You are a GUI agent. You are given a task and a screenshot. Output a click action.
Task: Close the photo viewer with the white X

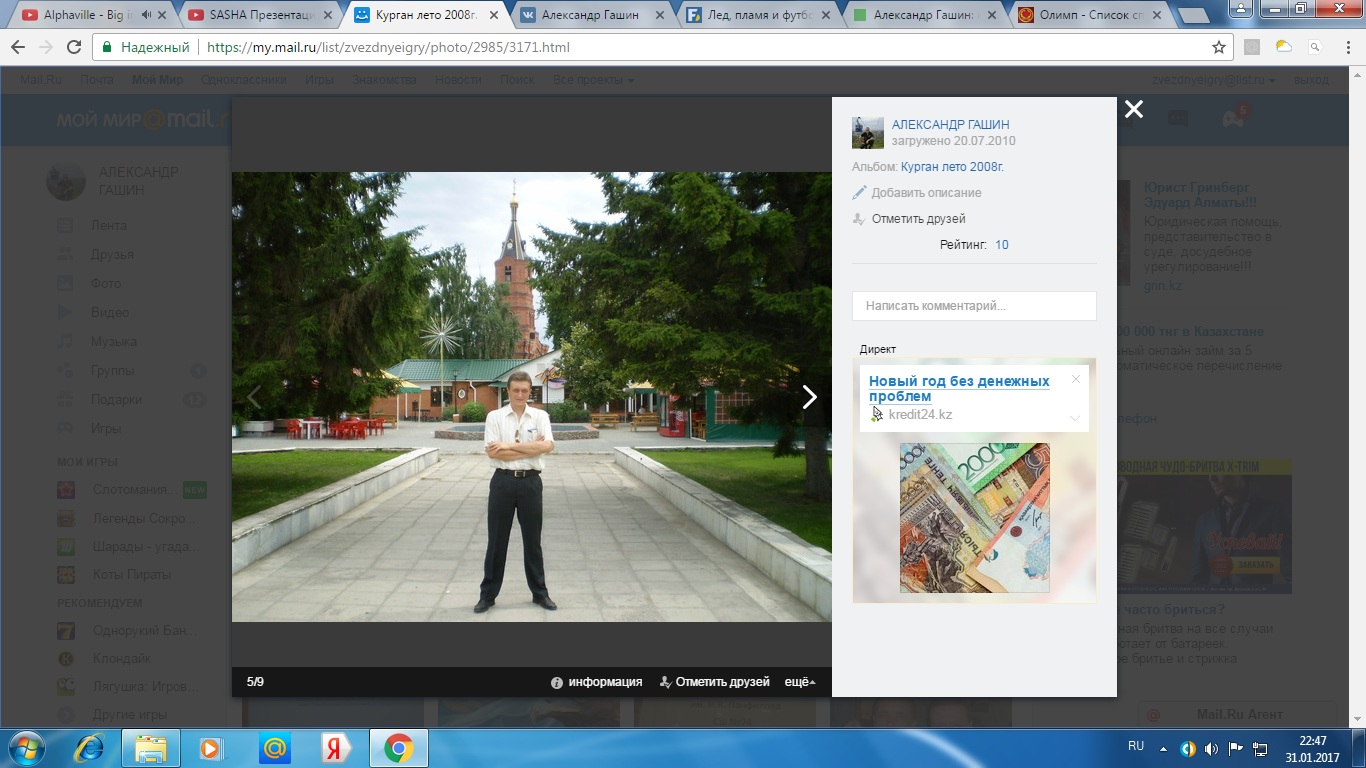tap(1133, 110)
